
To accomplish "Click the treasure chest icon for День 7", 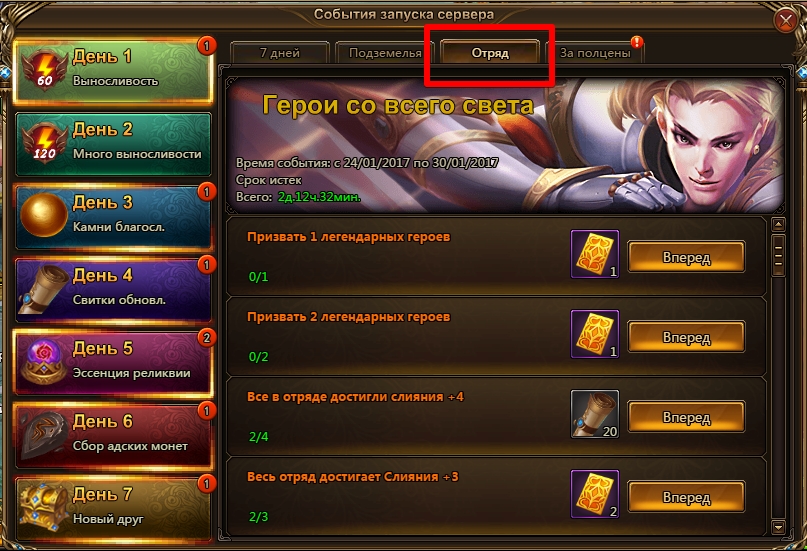I will pos(44,506).
